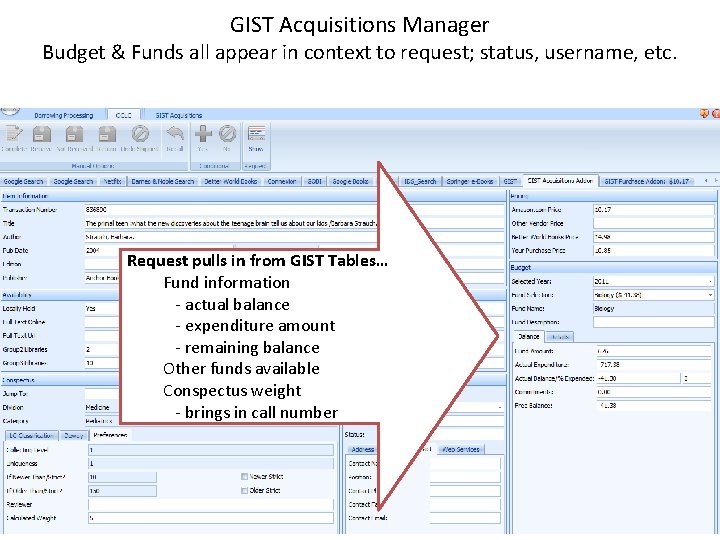Click the Actual Balance value field
720x540 pixels.
tap(638, 378)
